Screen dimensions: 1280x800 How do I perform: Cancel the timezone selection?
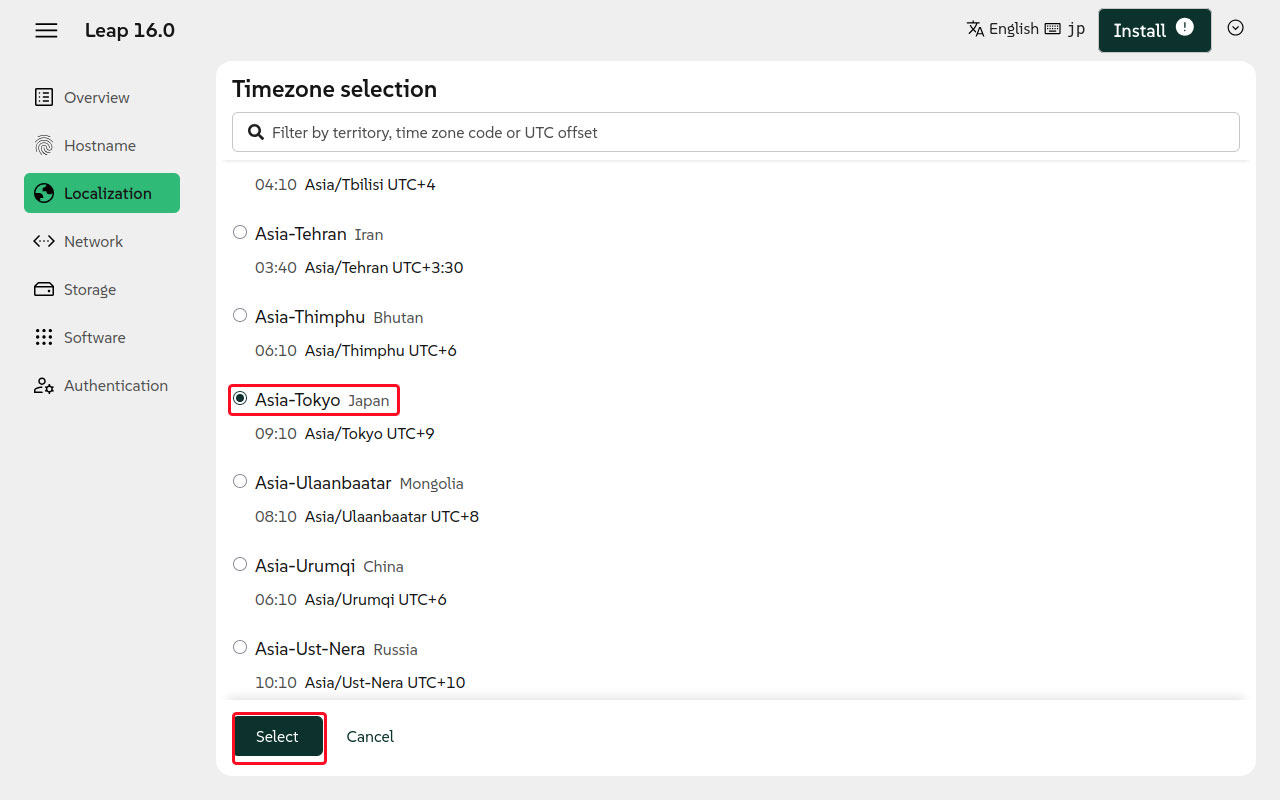coord(370,736)
